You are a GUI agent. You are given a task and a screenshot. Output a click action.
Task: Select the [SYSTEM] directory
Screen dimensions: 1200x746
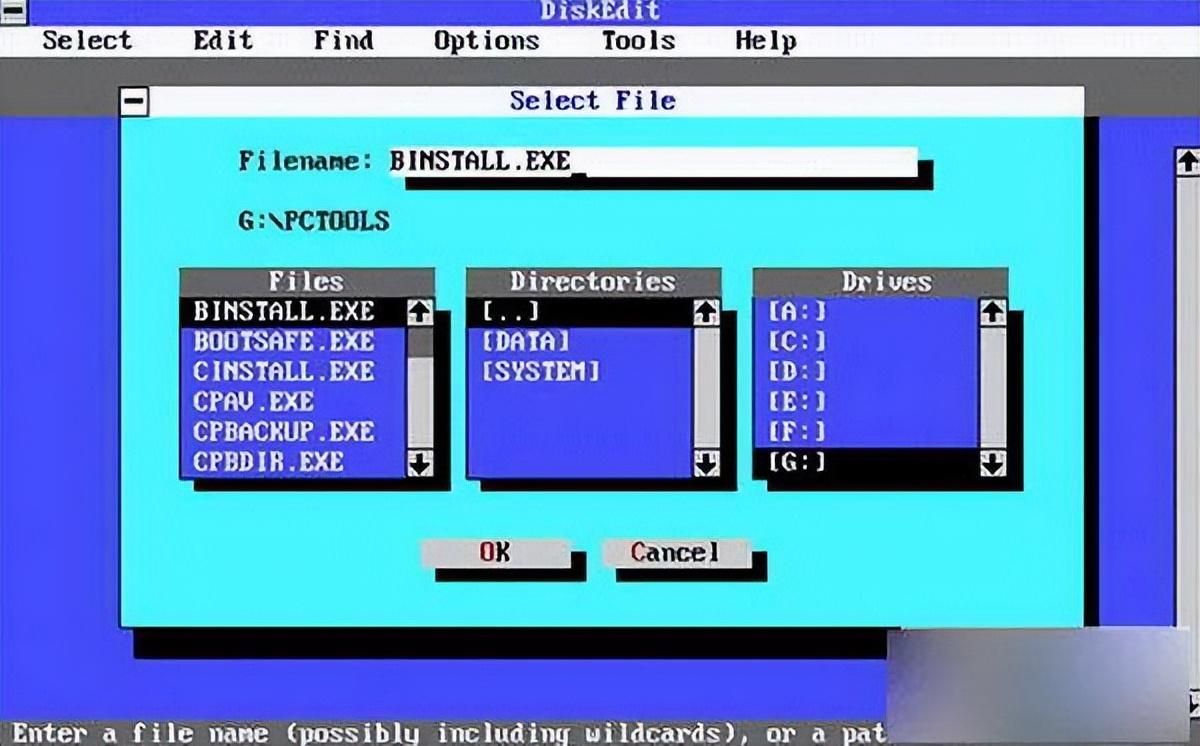(x=580, y=371)
